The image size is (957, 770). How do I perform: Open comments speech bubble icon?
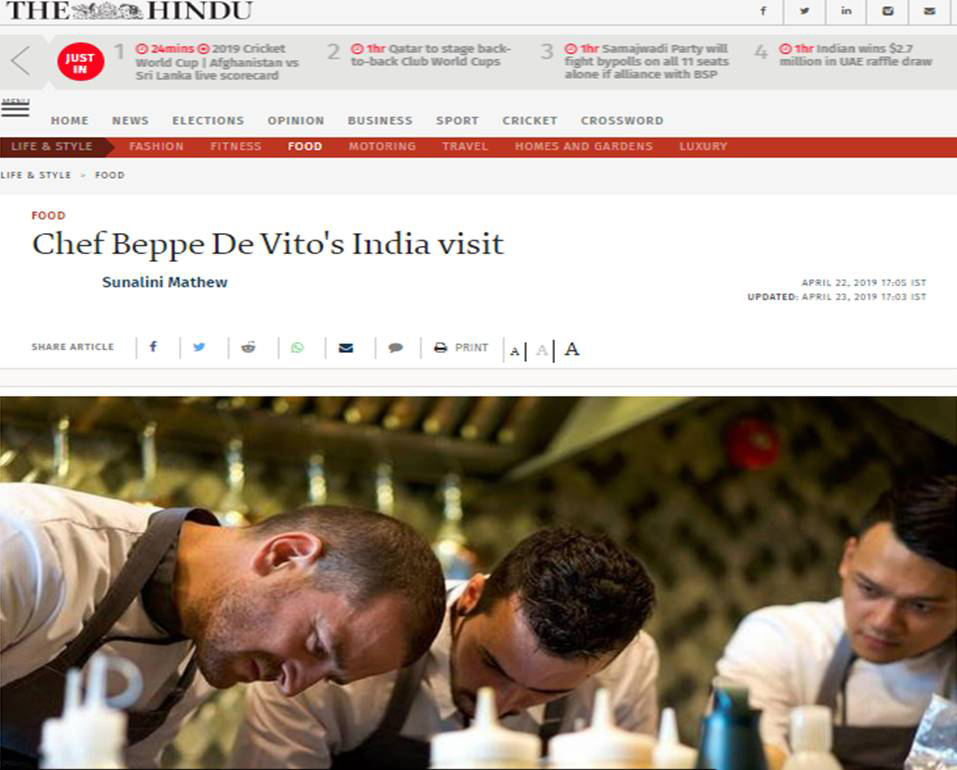click(x=395, y=348)
